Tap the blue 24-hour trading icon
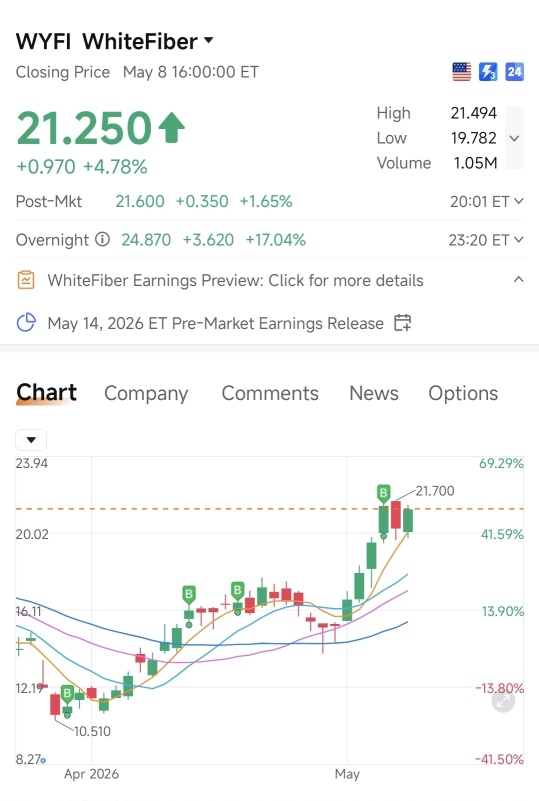This screenshot has height=801, width=539. (x=514, y=72)
